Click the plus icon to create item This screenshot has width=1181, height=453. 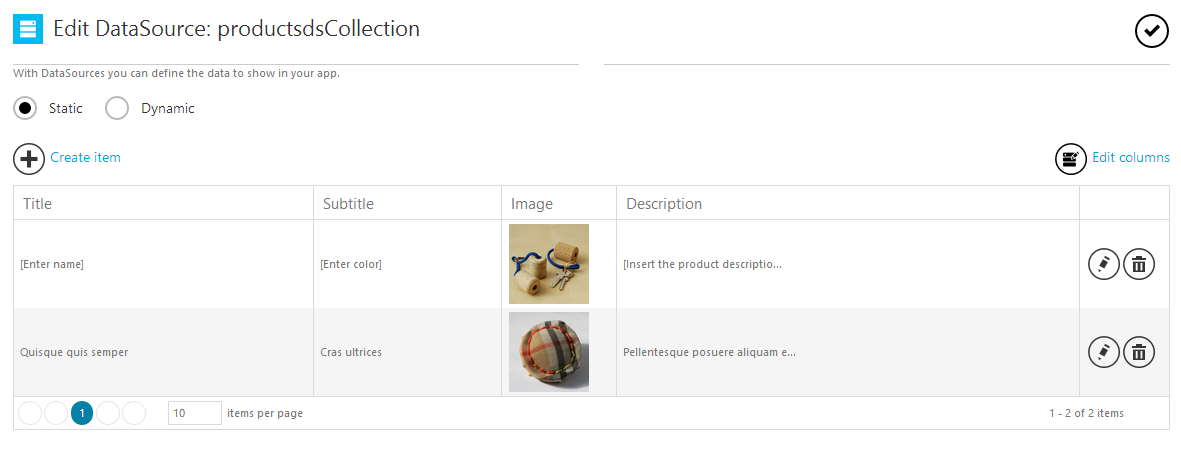click(x=29, y=158)
